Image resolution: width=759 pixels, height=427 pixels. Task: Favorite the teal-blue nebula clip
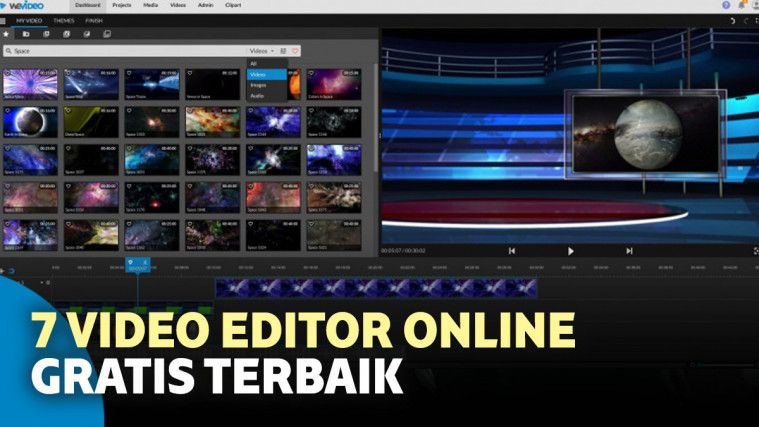[129, 149]
